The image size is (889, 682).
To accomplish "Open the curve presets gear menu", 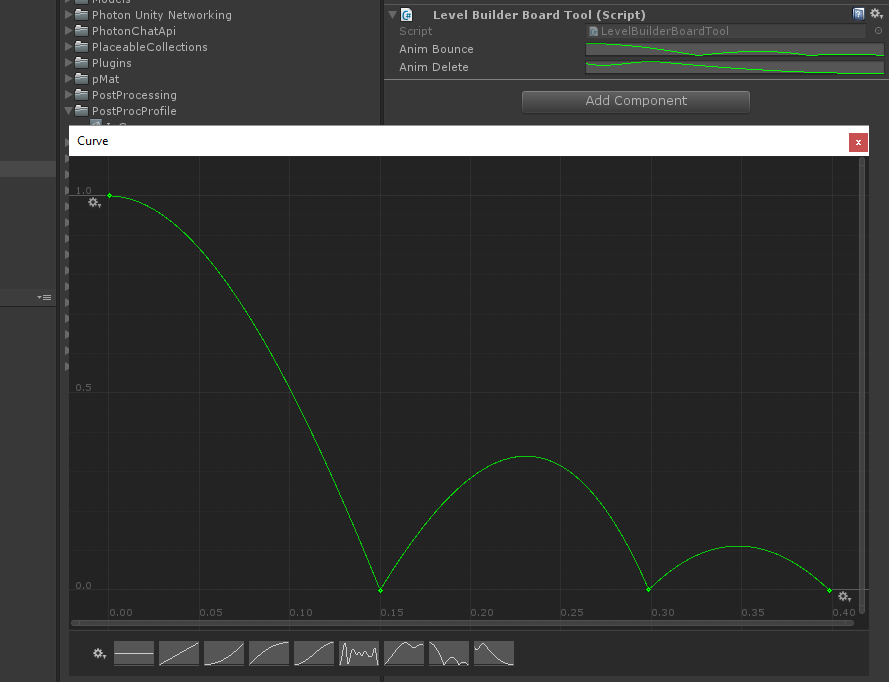I will [98, 653].
